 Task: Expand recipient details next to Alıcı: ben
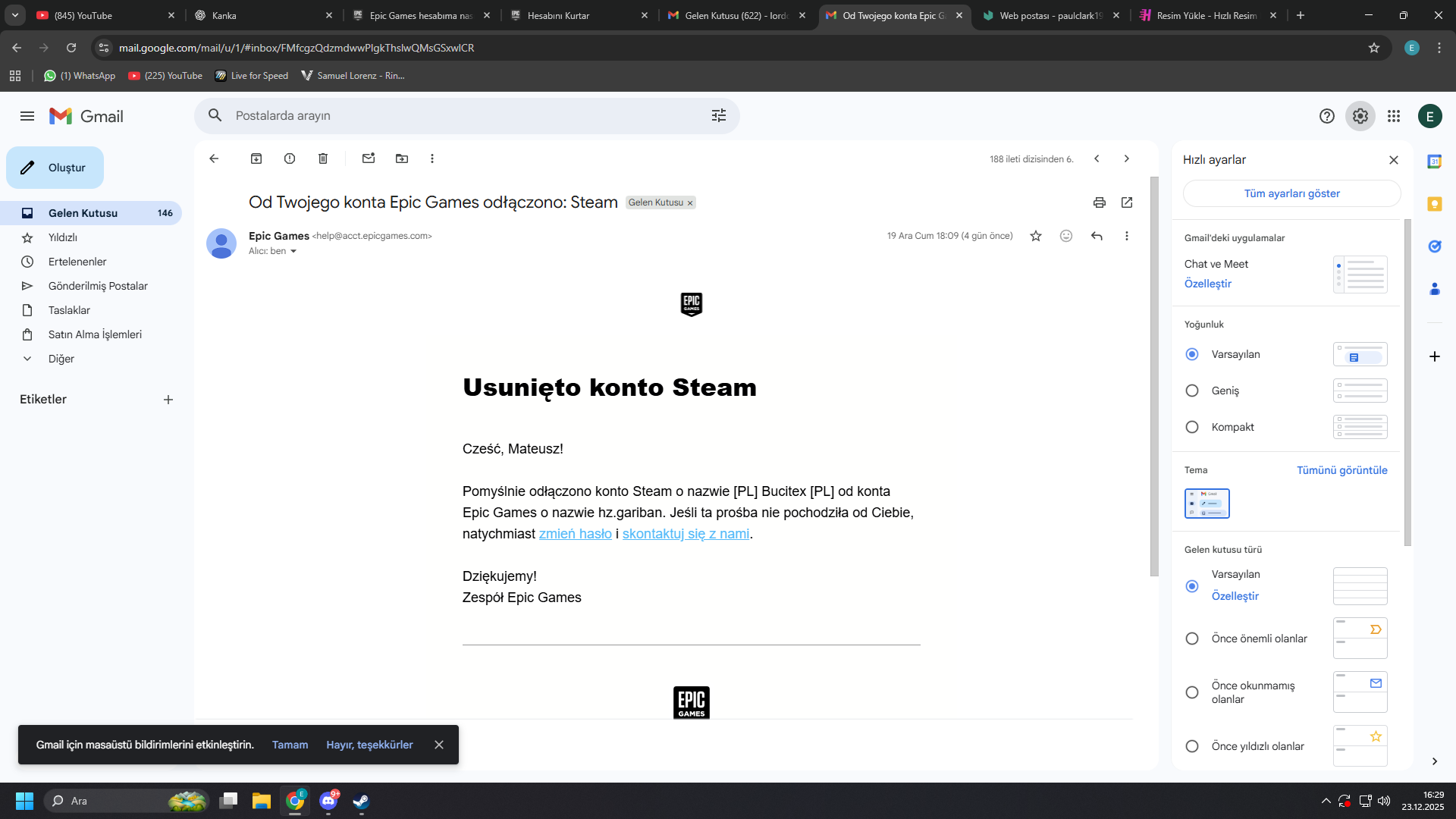pyautogui.click(x=293, y=252)
